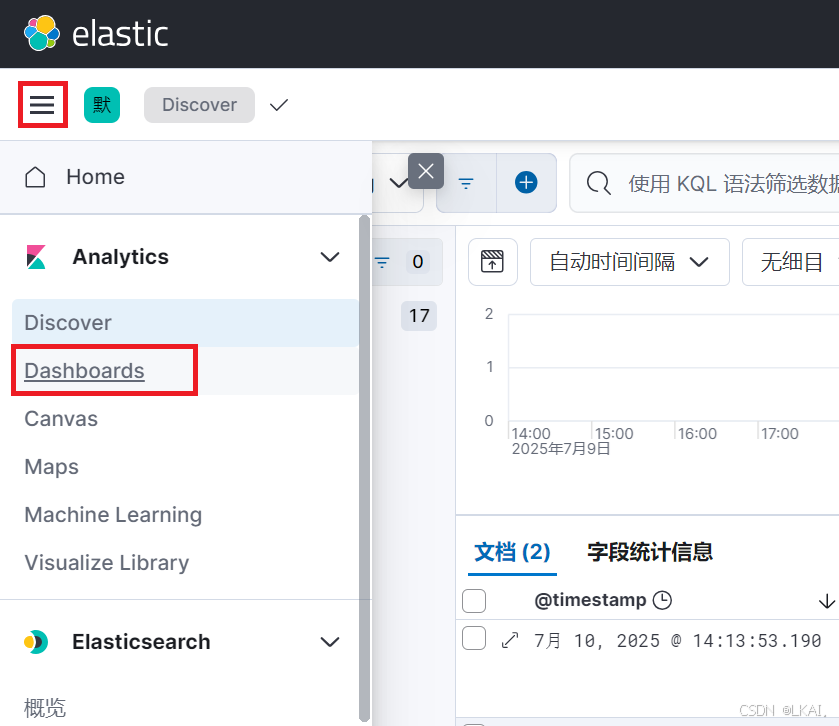This screenshot has height=726, width=839.
Task: Select Discover in Analytics menu
Action: click(x=185, y=323)
